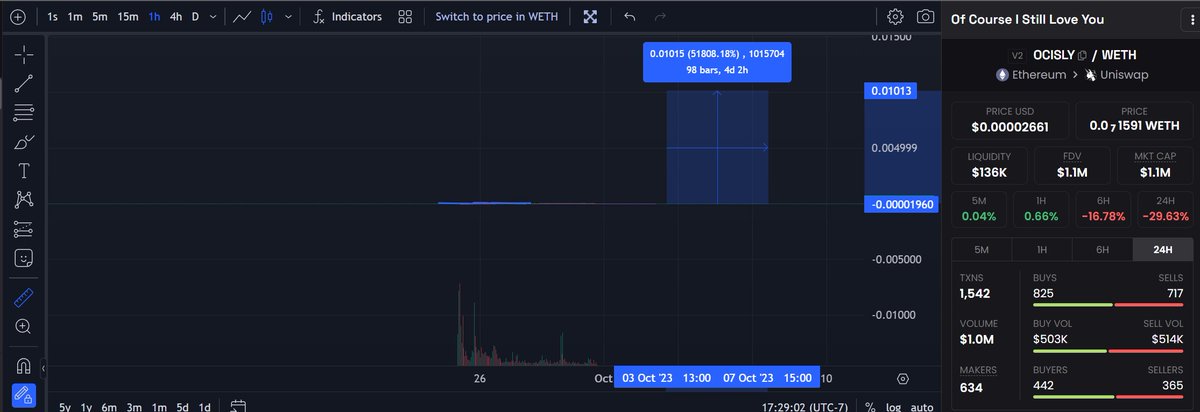Screen dimensions: 1200x412
Task: Select the Fibonacci retracement tool
Action: click(x=24, y=112)
